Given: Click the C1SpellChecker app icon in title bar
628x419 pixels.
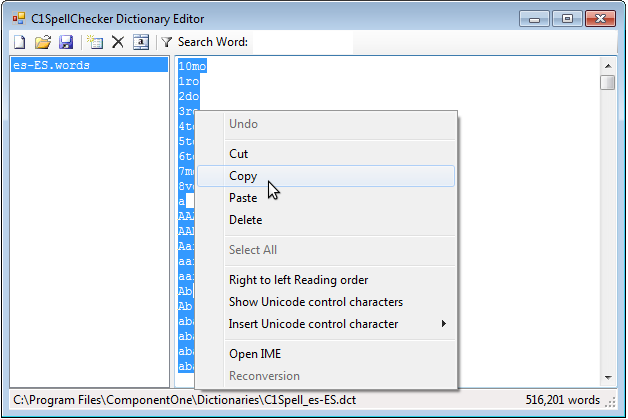Looking at the screenshot, I should point(19,18).
